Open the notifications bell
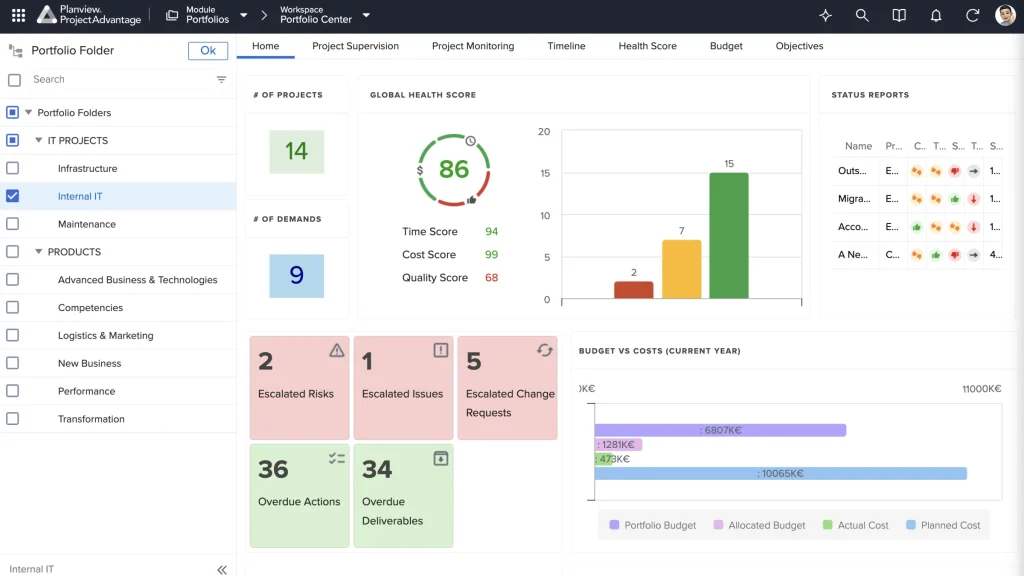The image size is (1024, 576). (936, 15)
